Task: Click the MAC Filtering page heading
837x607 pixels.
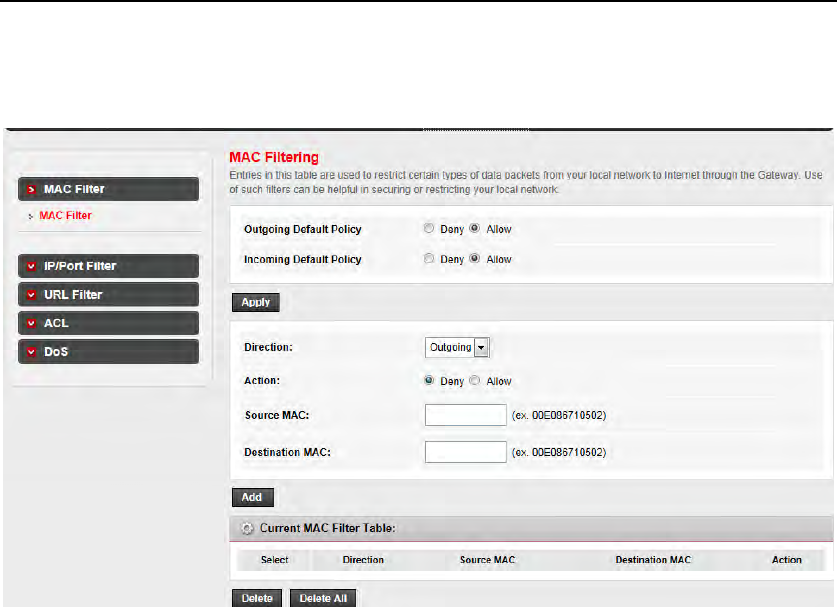Action: 274,157
